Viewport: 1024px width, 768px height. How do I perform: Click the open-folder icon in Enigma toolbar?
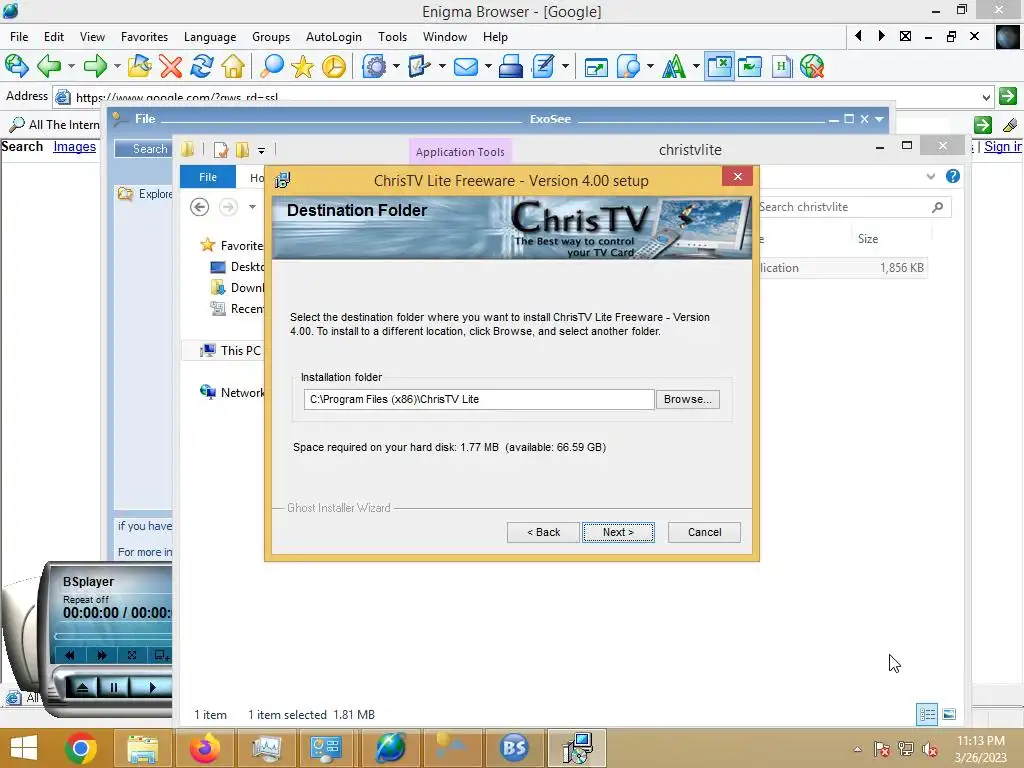click(x=139, y=66)
